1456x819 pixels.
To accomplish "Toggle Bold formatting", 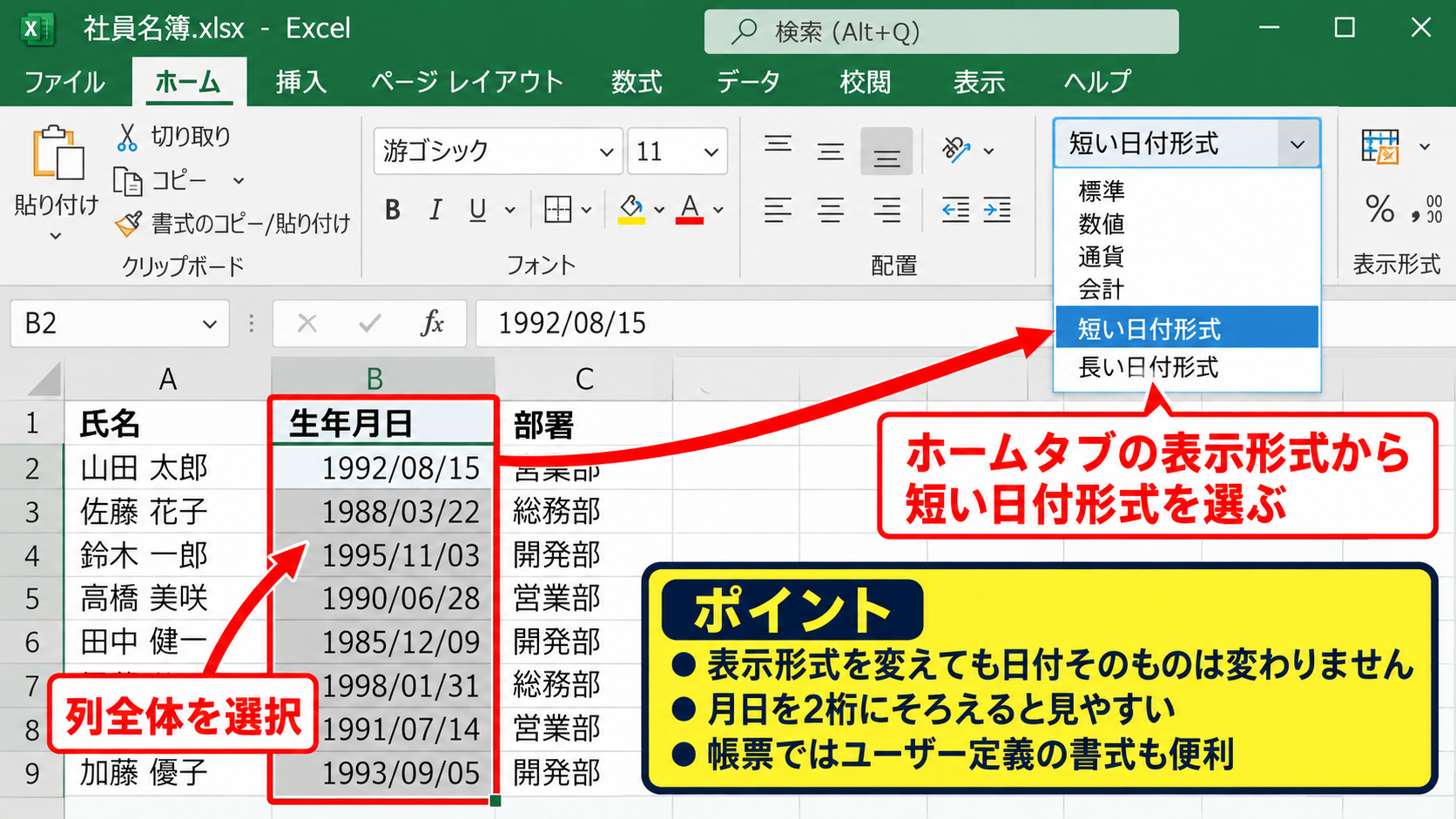I will tap(393, 210).
